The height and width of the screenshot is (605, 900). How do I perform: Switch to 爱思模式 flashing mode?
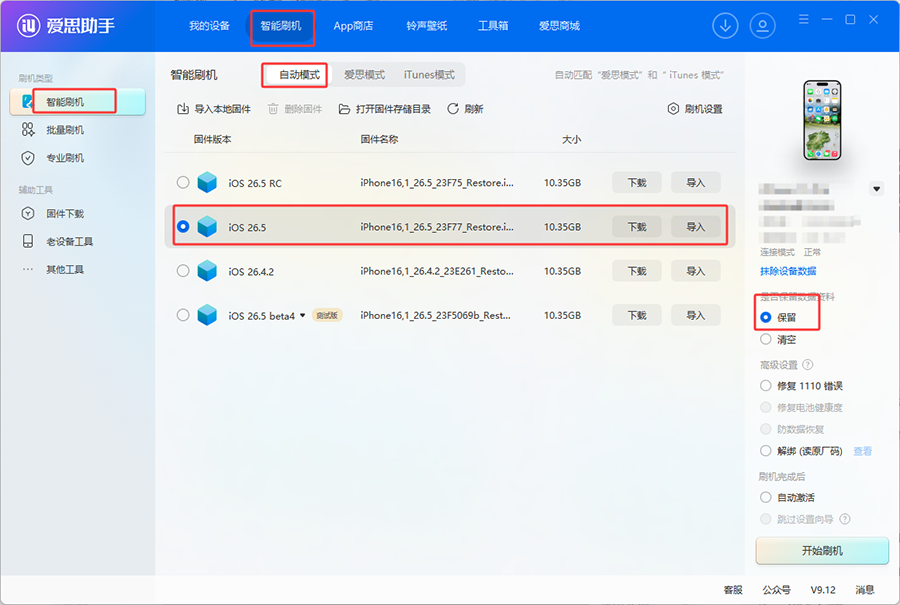click(364, 75)
